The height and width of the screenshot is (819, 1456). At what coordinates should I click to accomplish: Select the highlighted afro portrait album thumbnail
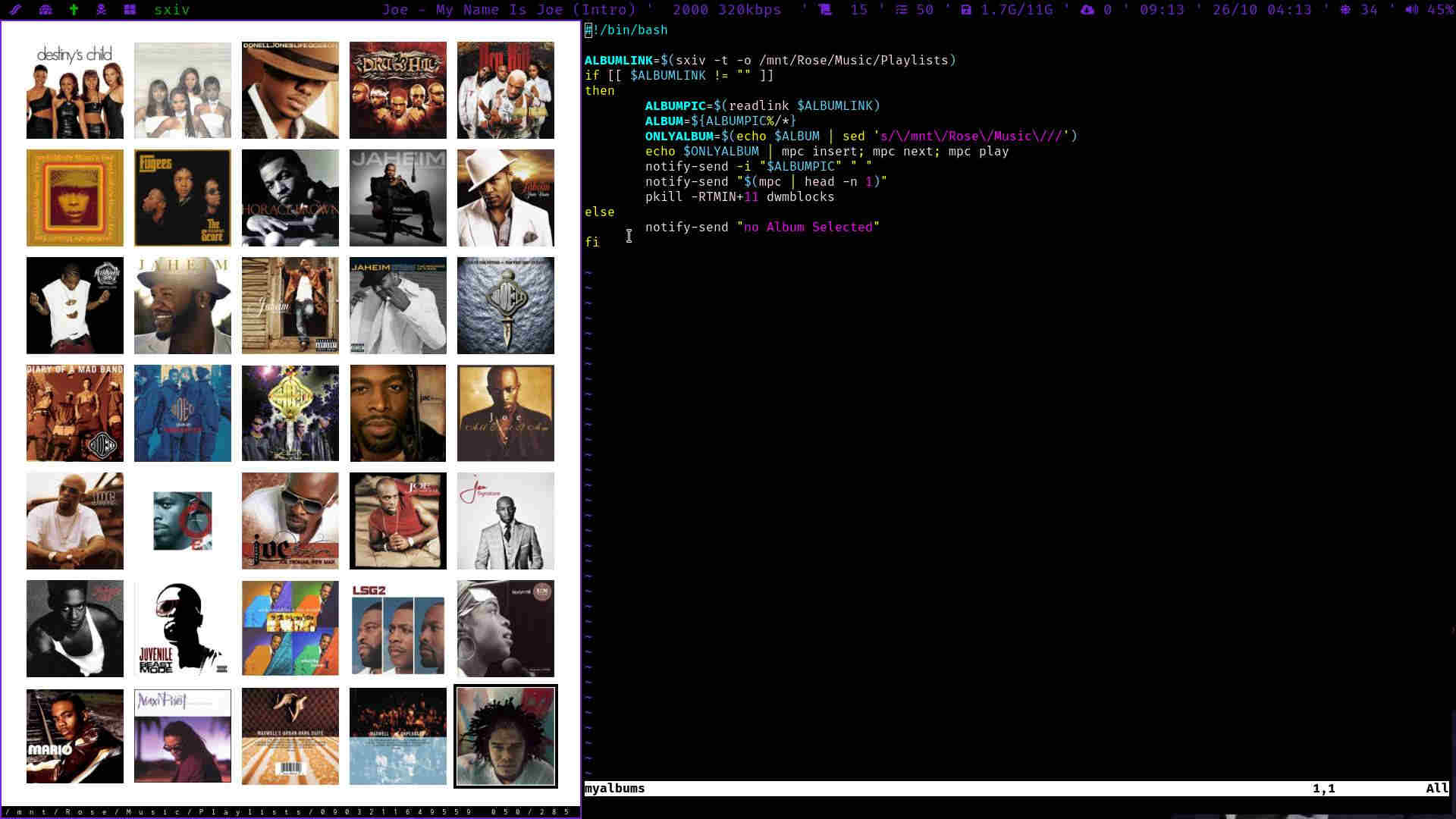coord(506,736)
